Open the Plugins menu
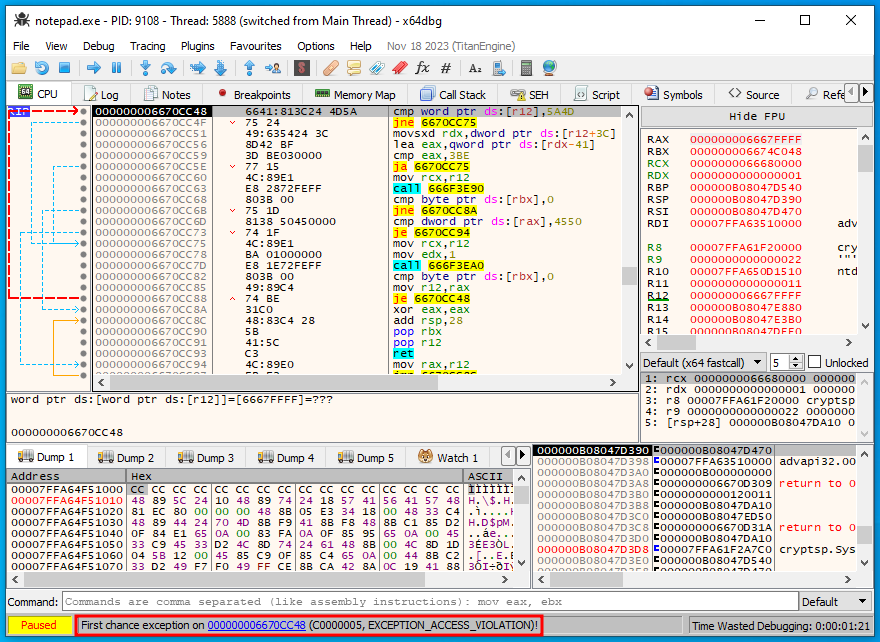Image resolution: width=880 pixels, height=642 pixels. tap(197, 46)
